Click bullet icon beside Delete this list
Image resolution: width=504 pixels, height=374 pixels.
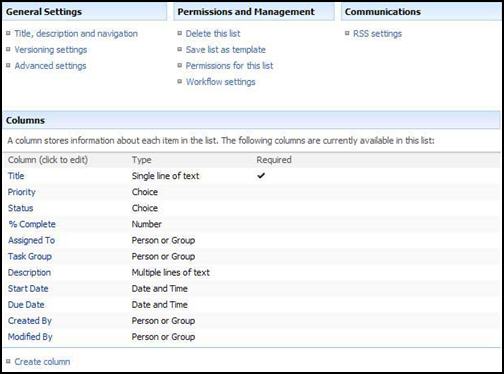pos(180,33)
